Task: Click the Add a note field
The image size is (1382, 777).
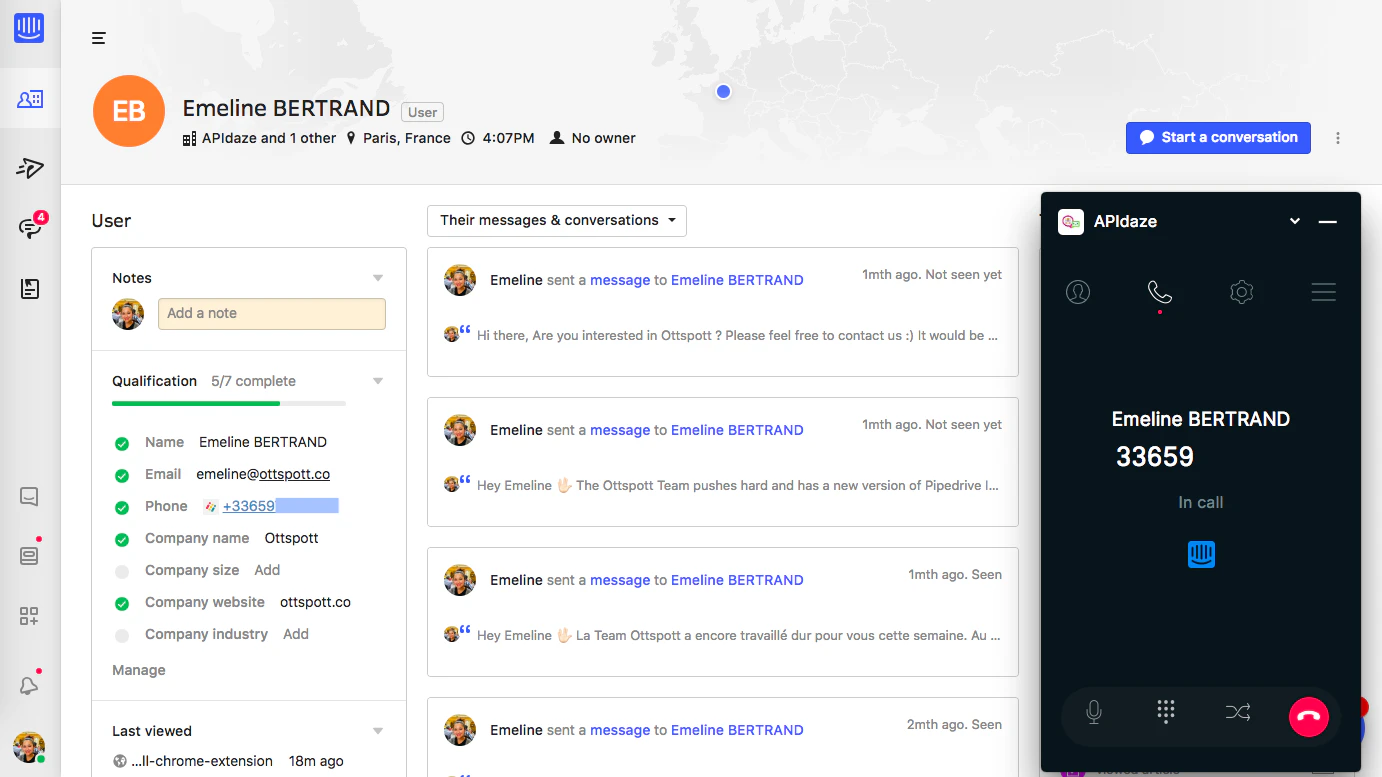Action: click(272, 314)
